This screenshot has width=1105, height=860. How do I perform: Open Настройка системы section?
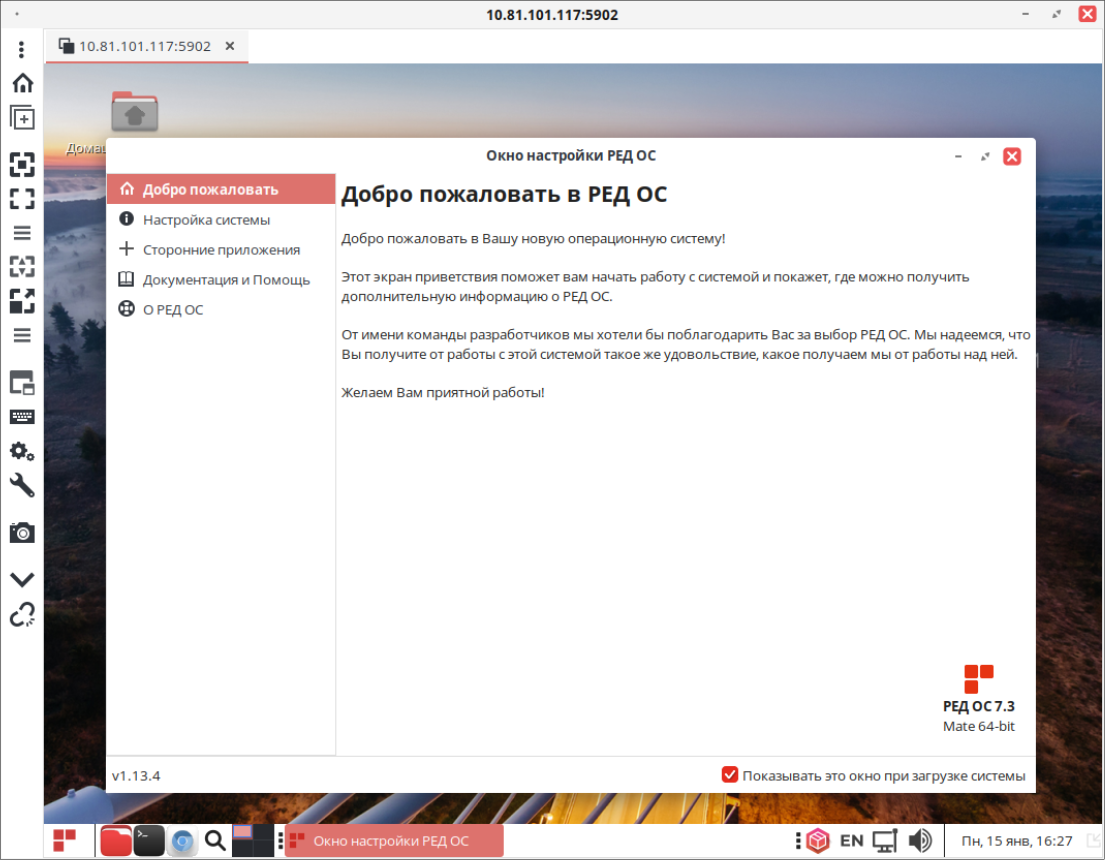click(221, 219)
